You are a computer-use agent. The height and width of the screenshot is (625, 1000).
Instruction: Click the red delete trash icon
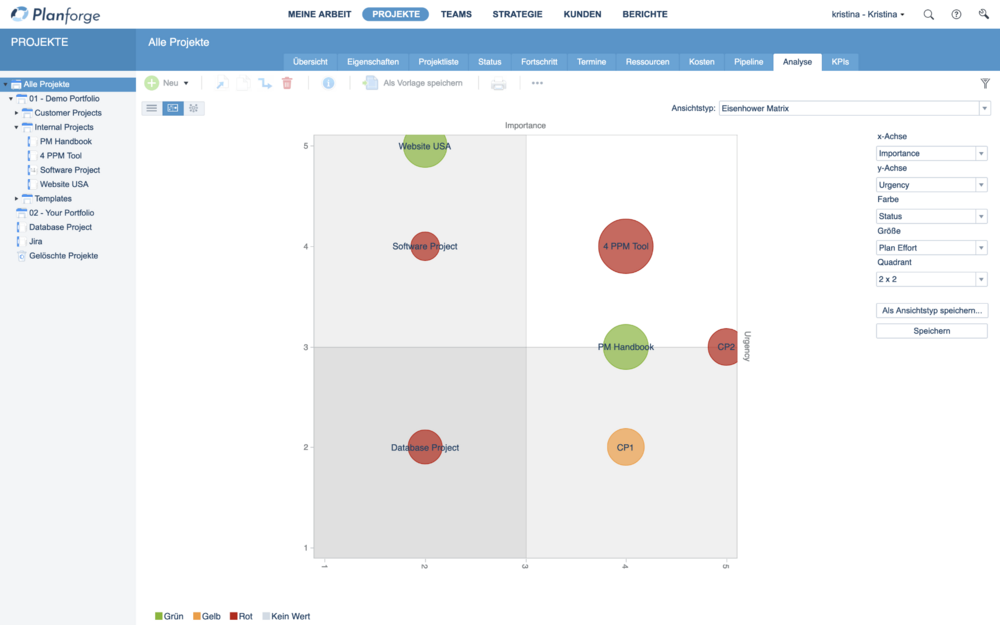tap(287, 83)
